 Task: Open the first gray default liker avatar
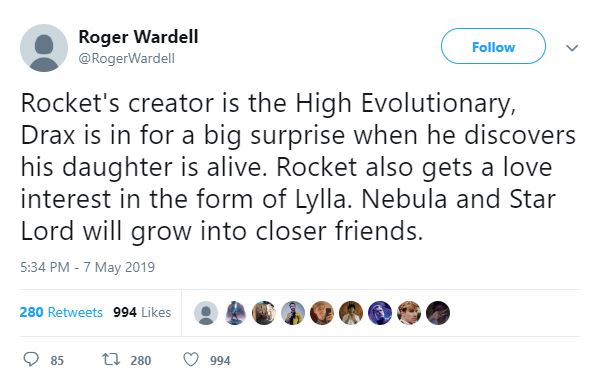point(206,313)
